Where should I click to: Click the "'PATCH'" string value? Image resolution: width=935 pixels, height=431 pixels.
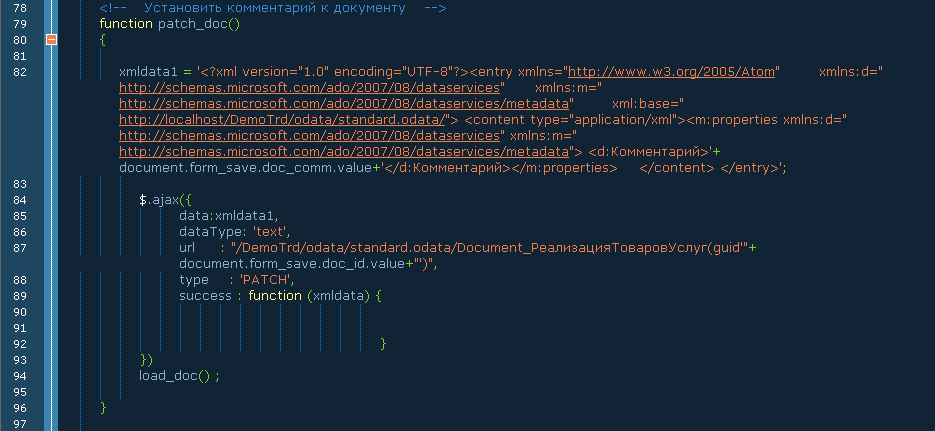[267, 280]
